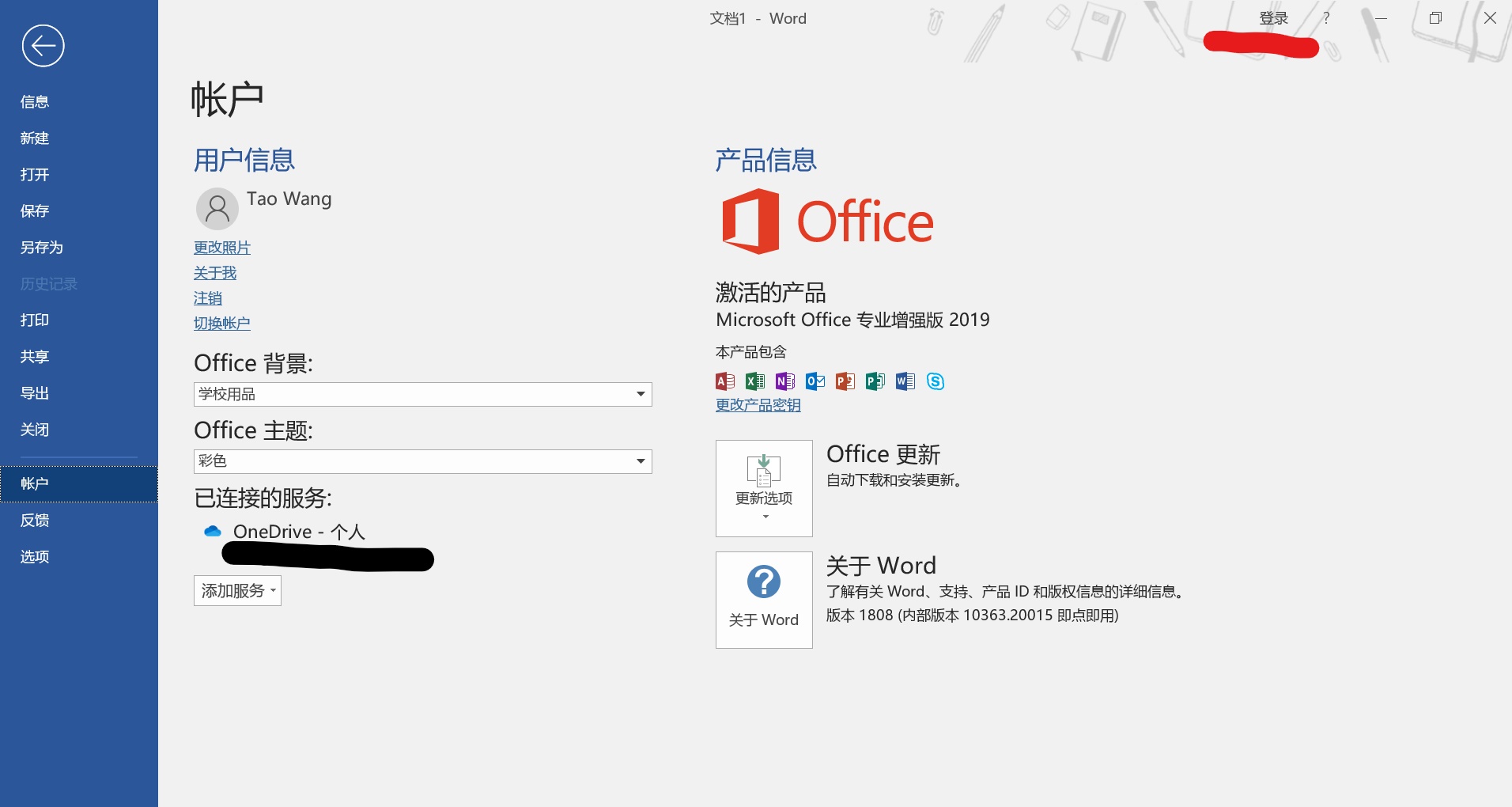
Task: Click the Outlook app icon
Action: [815, 381]
